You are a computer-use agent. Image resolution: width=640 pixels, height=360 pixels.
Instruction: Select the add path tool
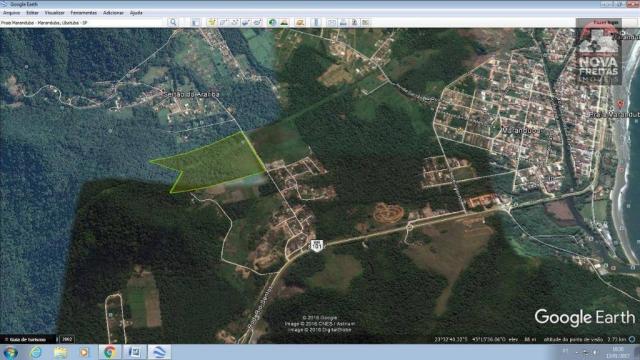click(234, 22)
